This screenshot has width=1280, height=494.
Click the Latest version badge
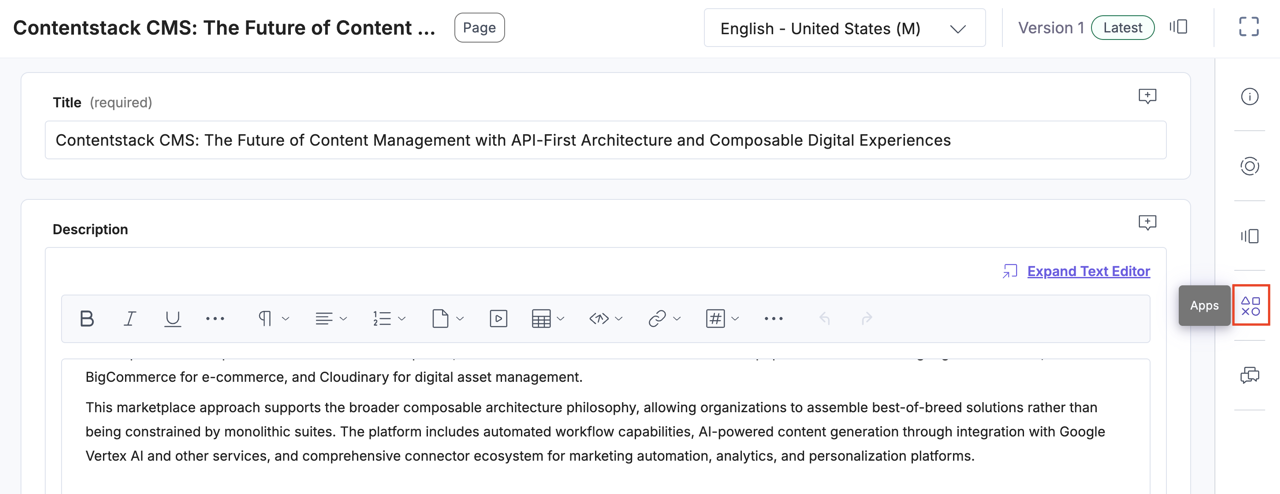[1122, 28]
